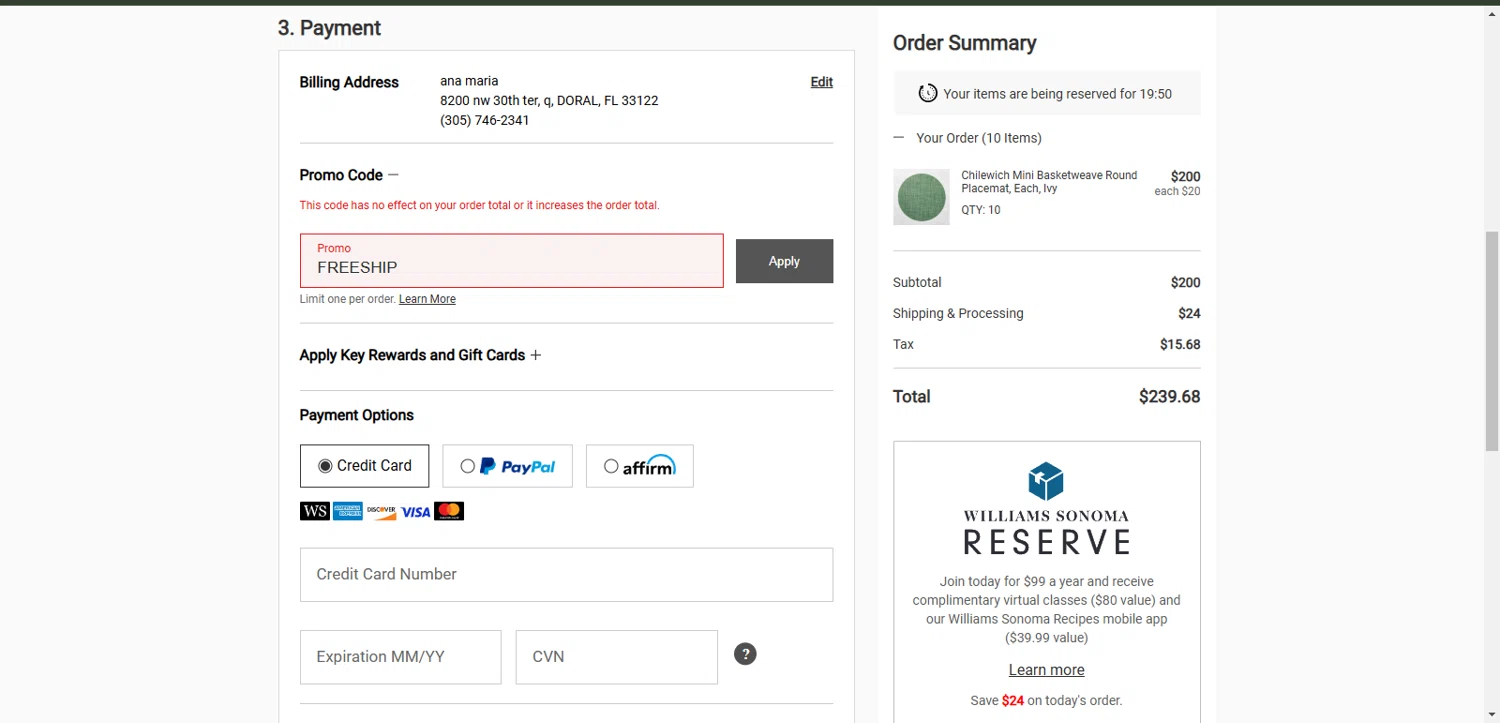Image resolution: width=1500 pixels, height=723 pixels.
Task: Collapse Your Order (10 Items) list
Action: [x=898, y=137]
